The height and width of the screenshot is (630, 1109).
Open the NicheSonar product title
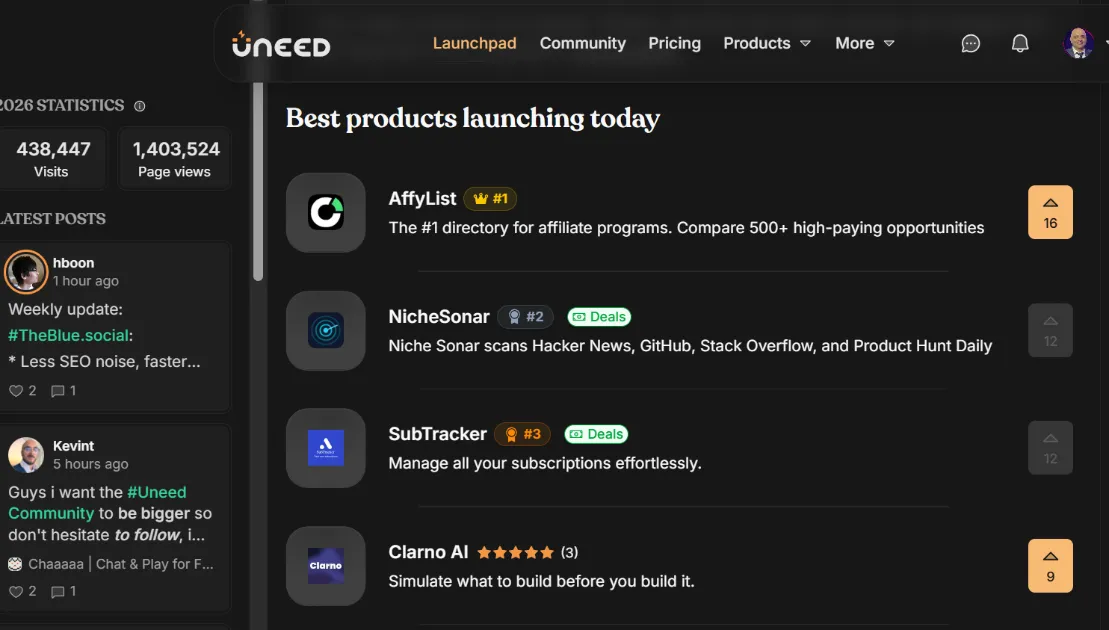click(439, 317)
